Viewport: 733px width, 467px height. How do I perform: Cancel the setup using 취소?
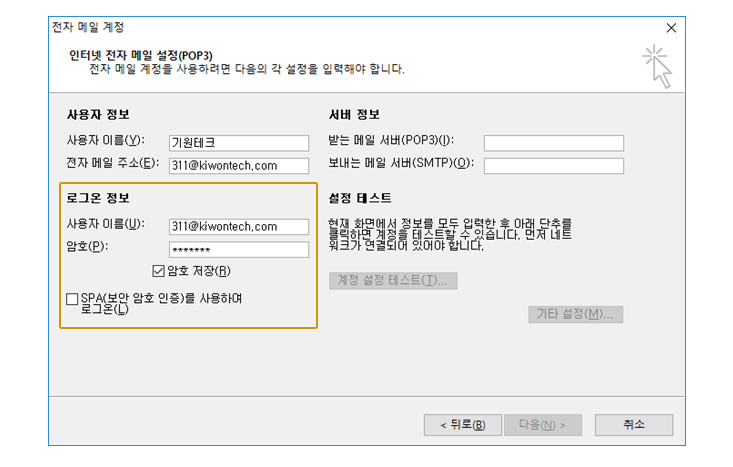(634, 425)
